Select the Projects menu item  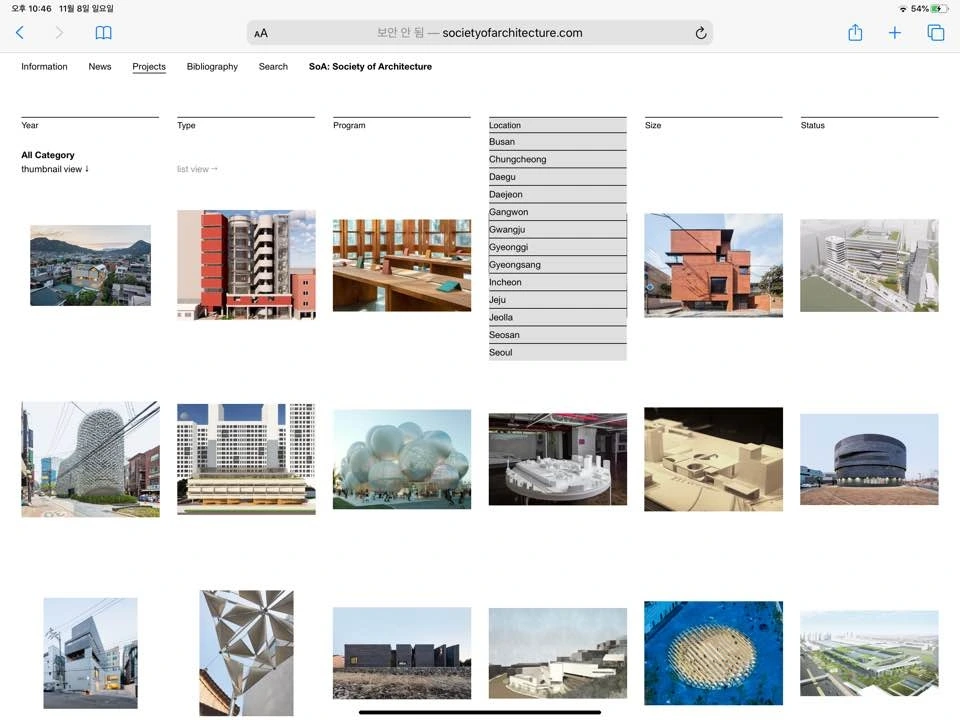pos(149,67)
